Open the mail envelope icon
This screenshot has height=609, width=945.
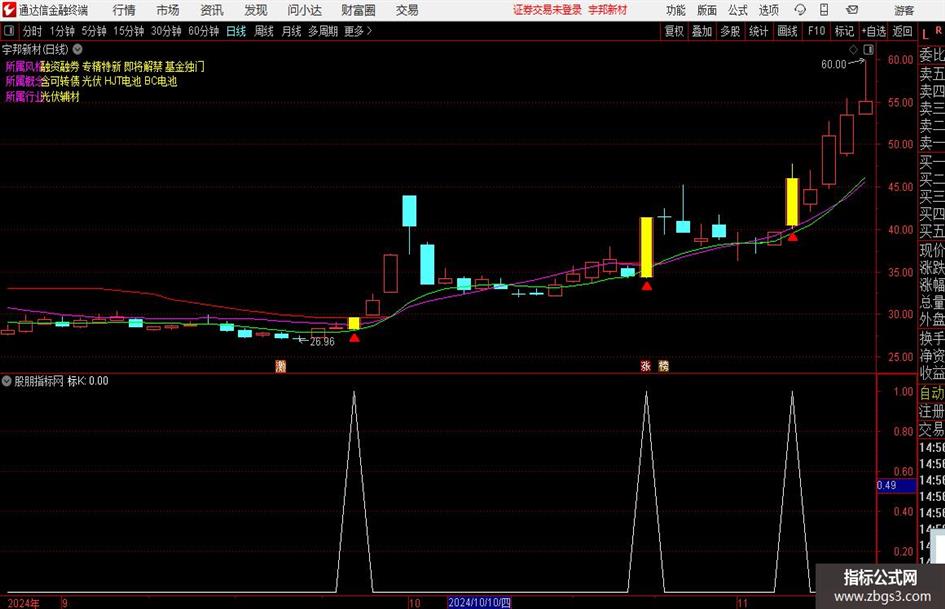(x=852, y=10)
